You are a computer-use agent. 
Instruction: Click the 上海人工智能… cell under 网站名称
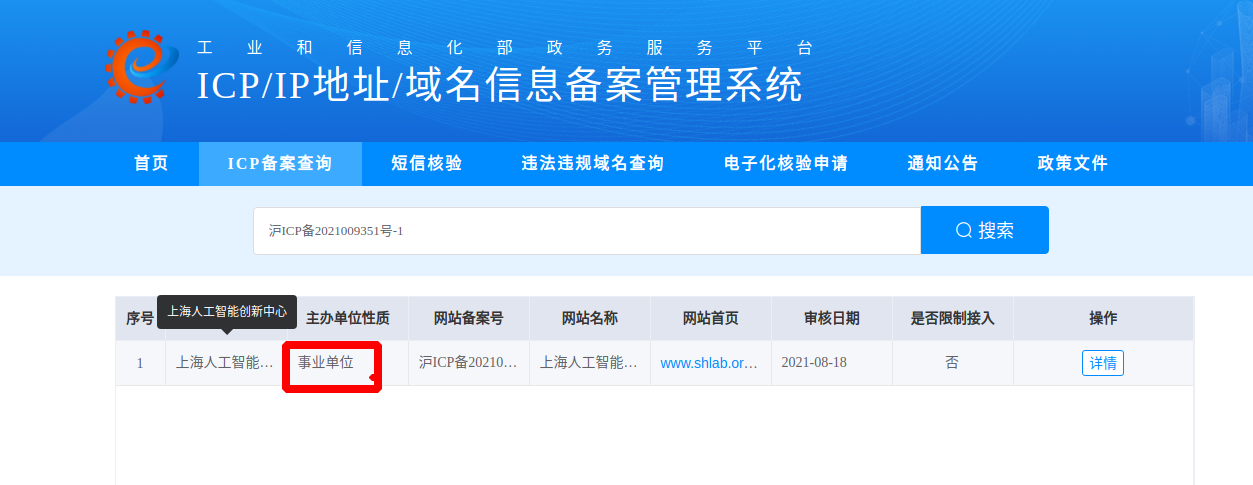[590, 363]
